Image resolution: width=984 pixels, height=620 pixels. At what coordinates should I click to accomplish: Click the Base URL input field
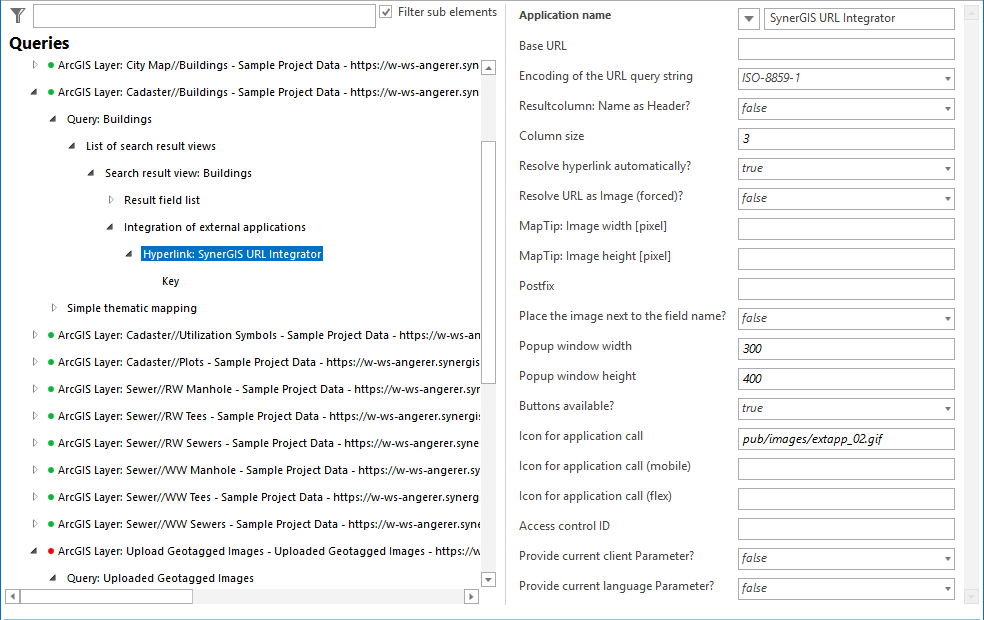[x=846, y=48]
